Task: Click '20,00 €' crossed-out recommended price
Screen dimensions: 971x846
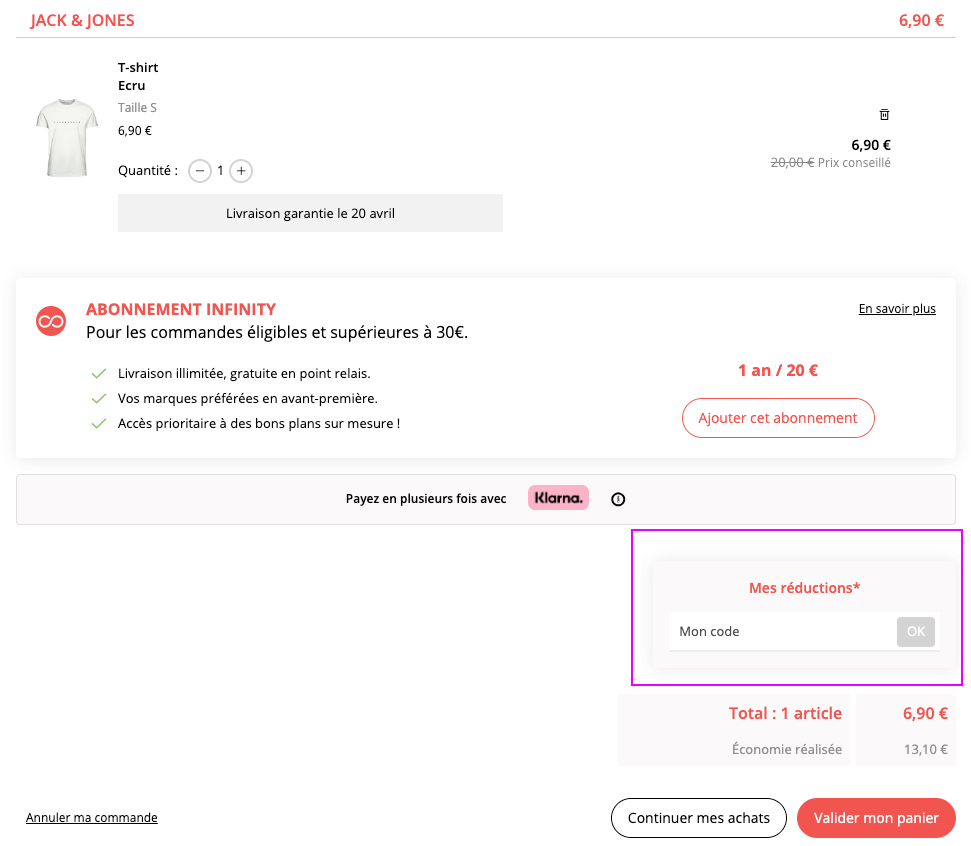Action: tap(792, 162)
